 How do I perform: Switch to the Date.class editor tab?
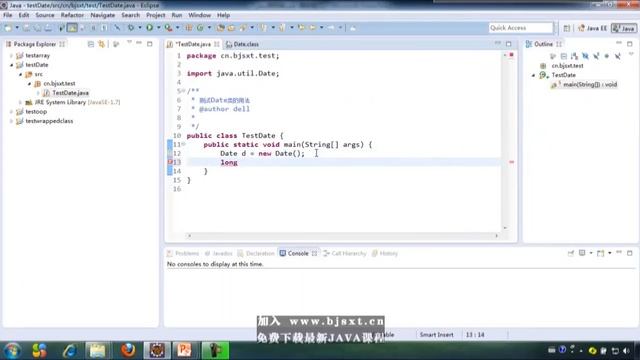(242, 44)
